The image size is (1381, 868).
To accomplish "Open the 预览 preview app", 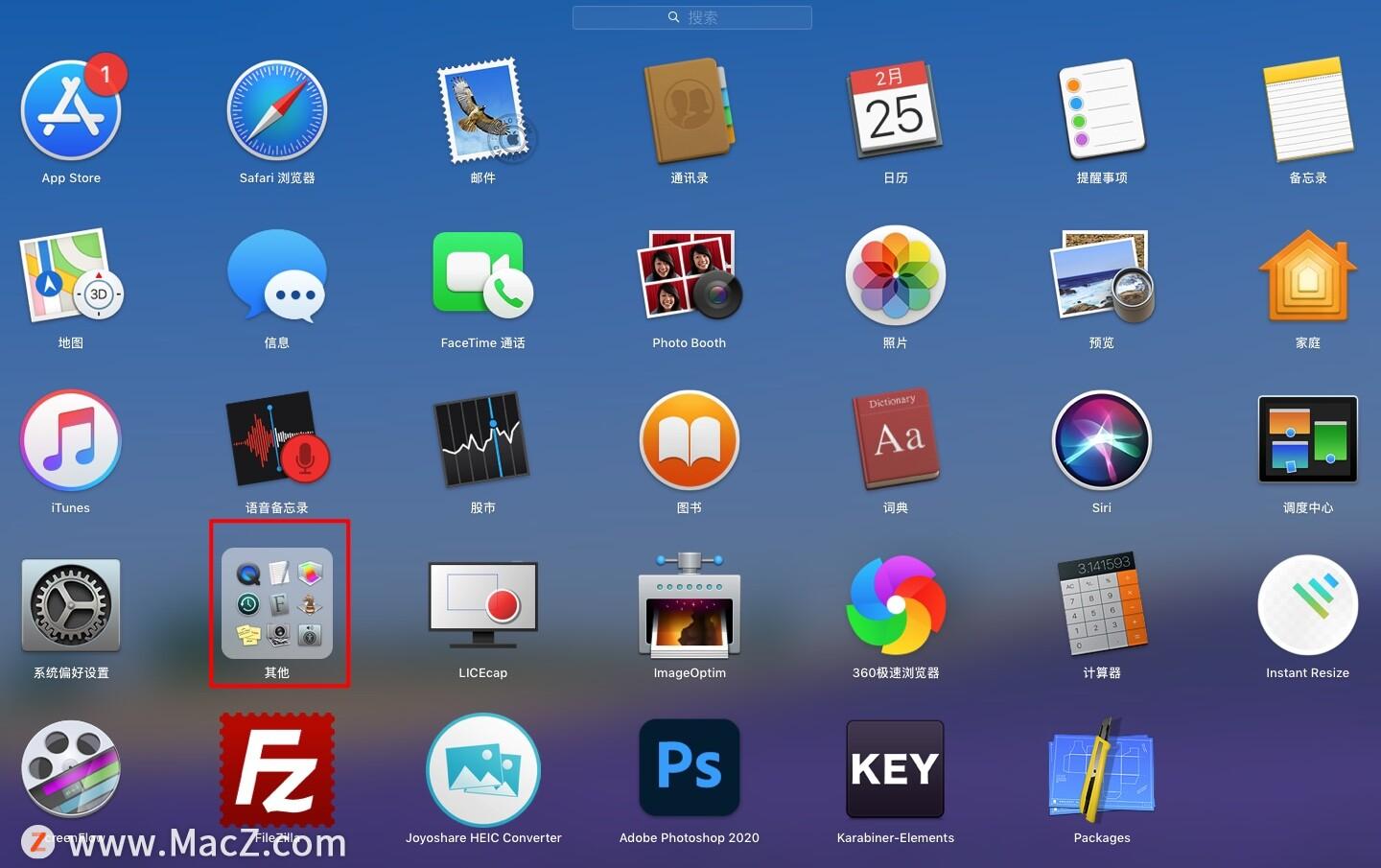I will pyautogui.click(x=1102, y=275).
